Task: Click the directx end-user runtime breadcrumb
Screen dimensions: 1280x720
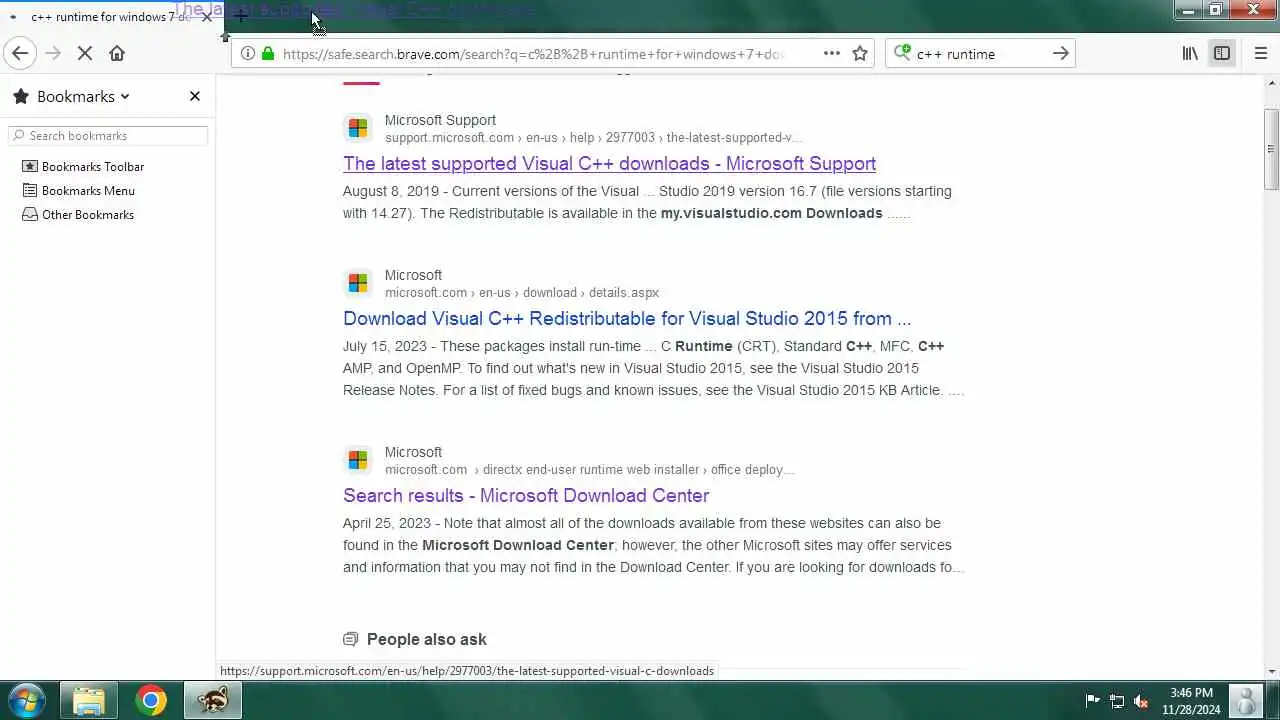Action: [x=590, y=470]
